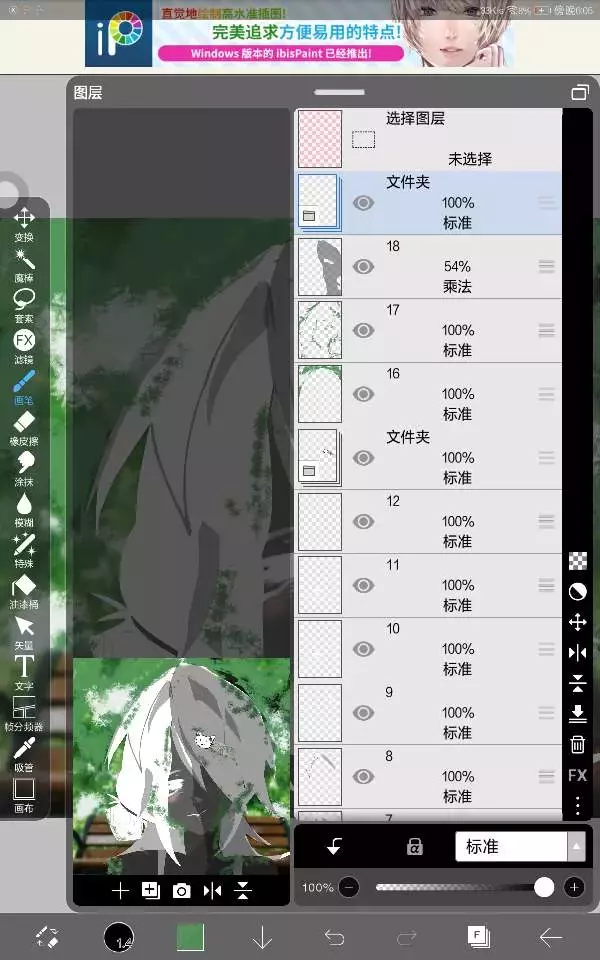Hide layer 17
This screenshot has width=600, height=960.
[363, 330]
